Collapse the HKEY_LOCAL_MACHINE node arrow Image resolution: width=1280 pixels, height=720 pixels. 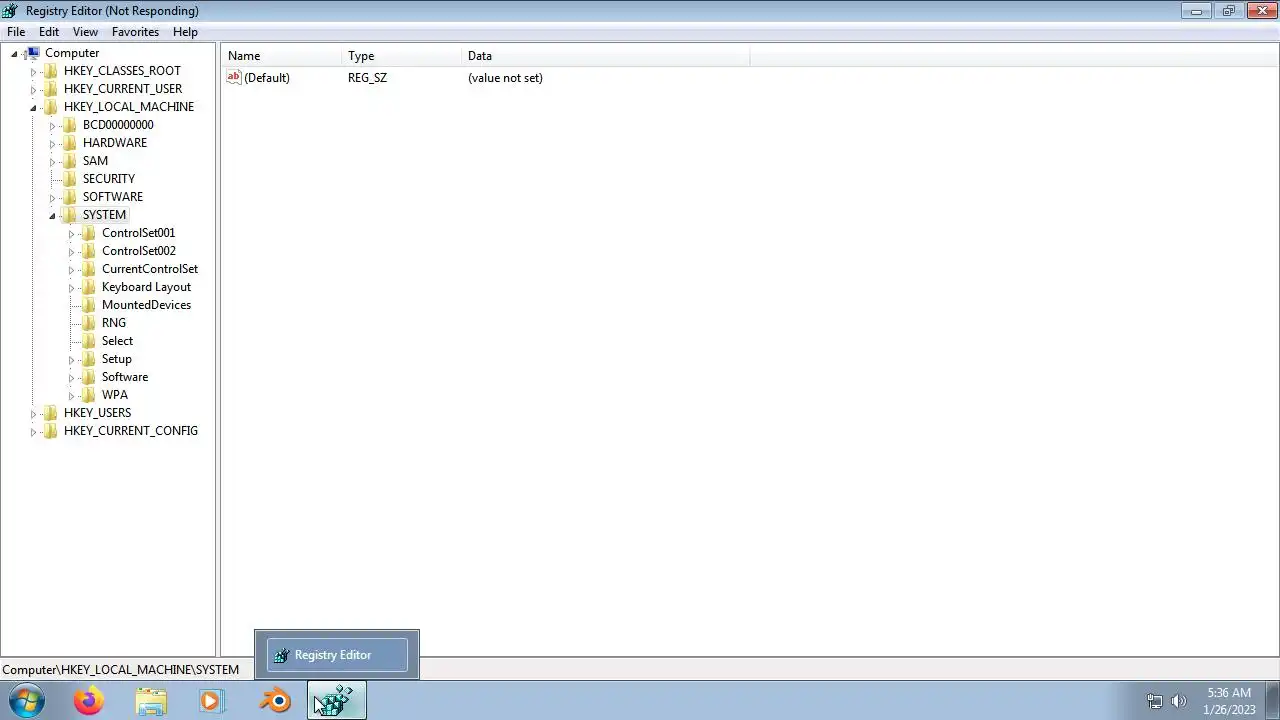point(33,108)
